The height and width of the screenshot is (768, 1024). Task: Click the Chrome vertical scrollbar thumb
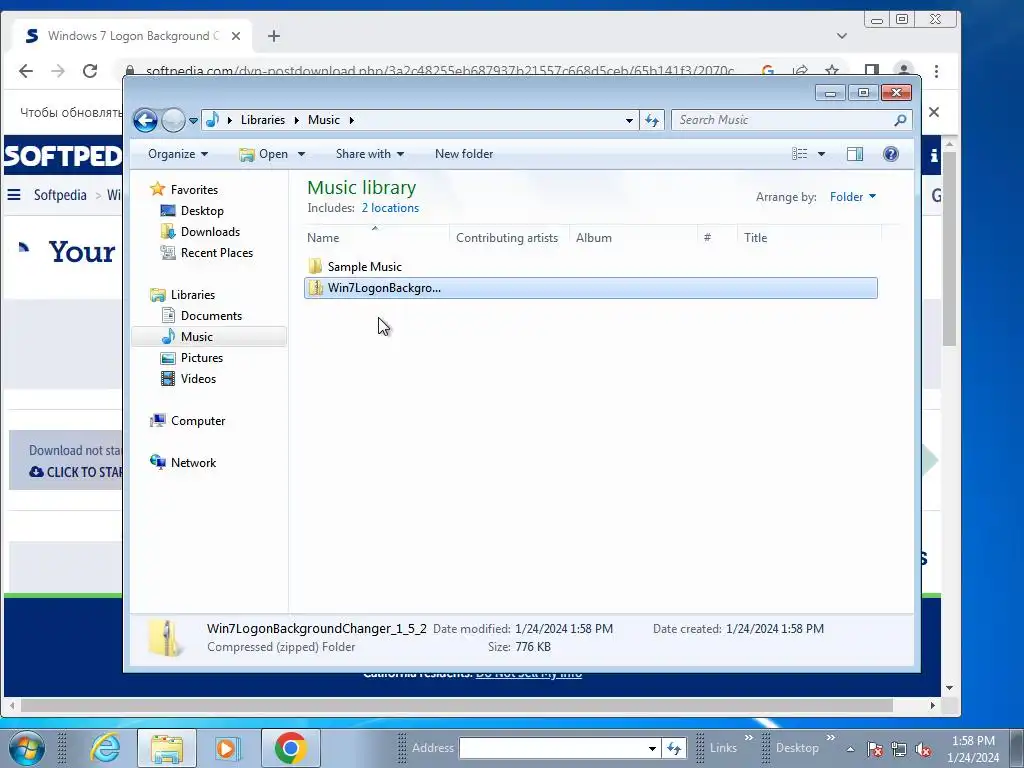coord(950,248)
